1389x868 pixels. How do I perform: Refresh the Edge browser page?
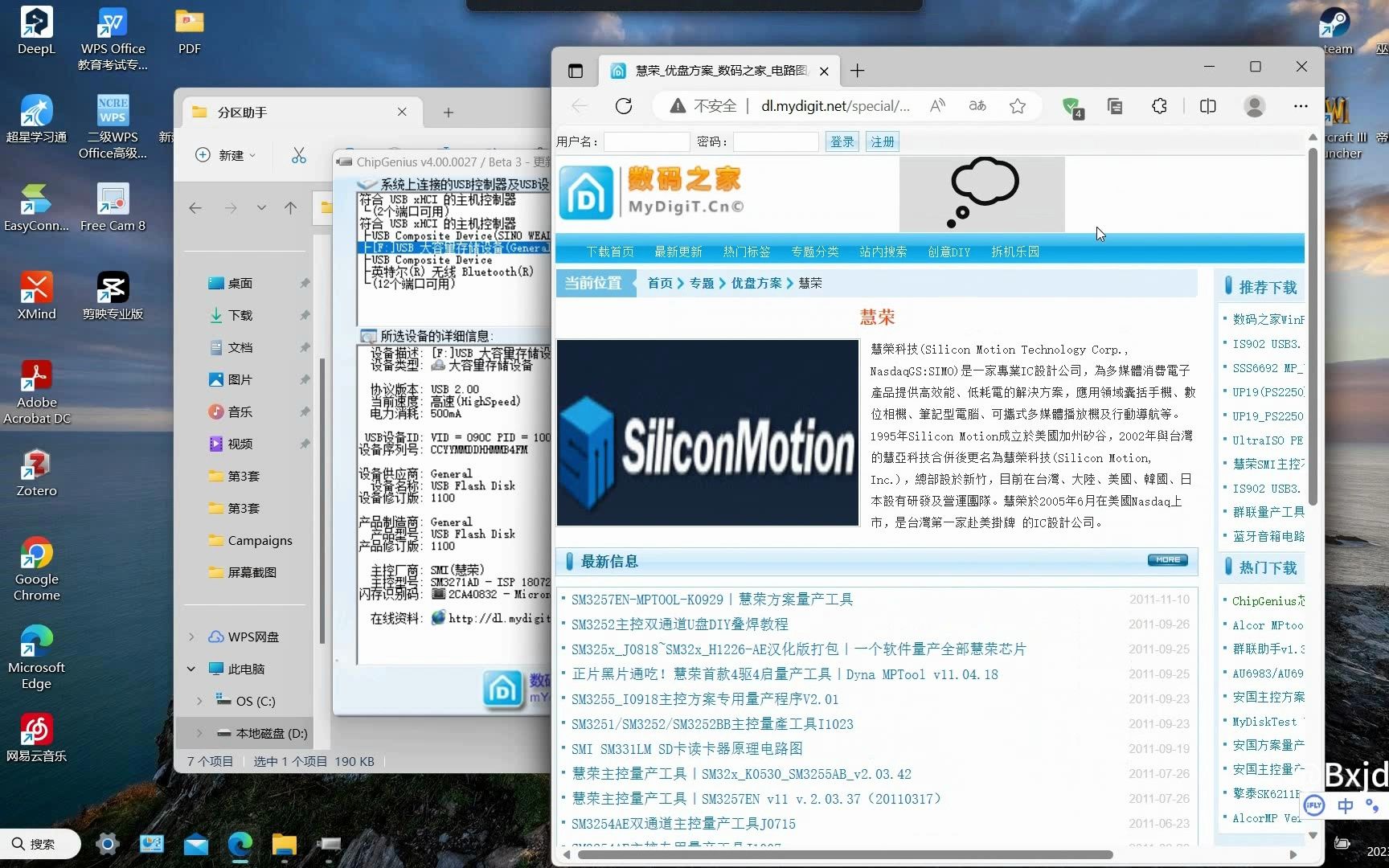(x=624, y=105)
